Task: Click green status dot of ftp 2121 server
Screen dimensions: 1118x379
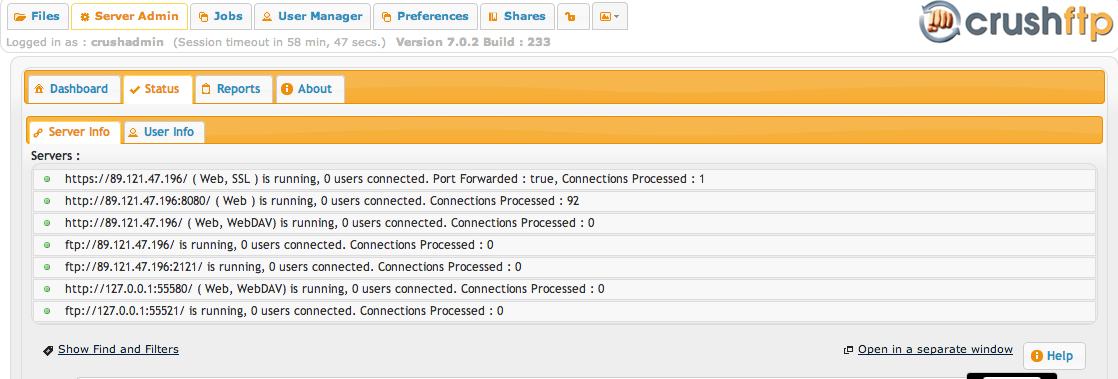Action: tap(47, 267)
